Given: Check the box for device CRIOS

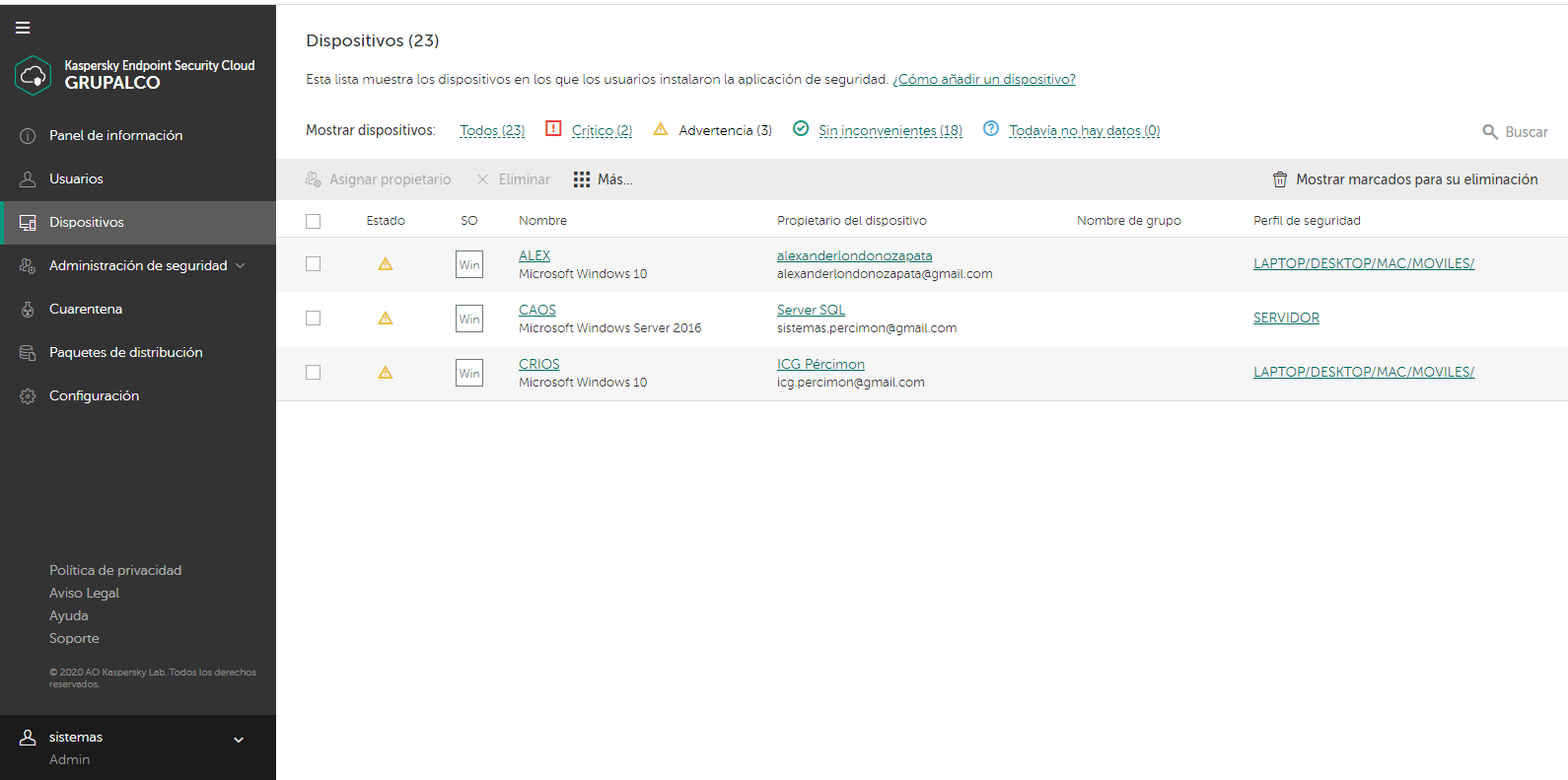Looking at the screenshot, I should [x=314, y=372].
